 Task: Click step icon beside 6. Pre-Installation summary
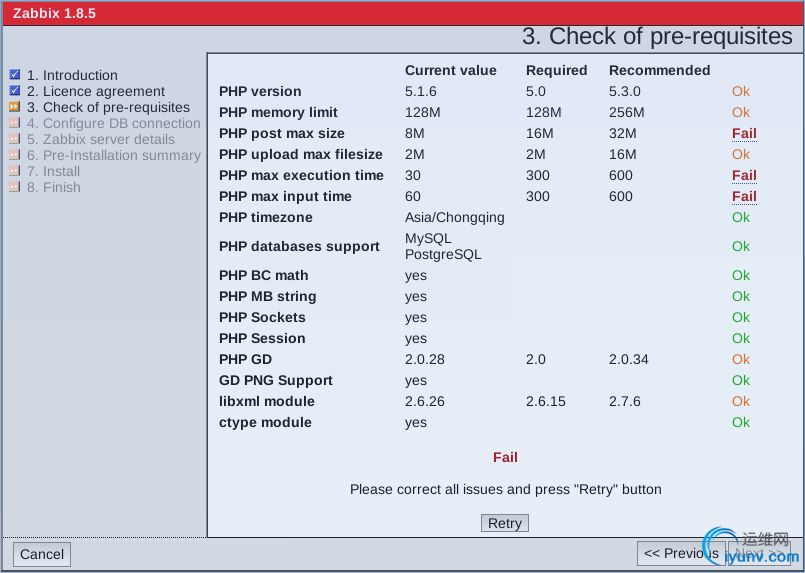15,155
